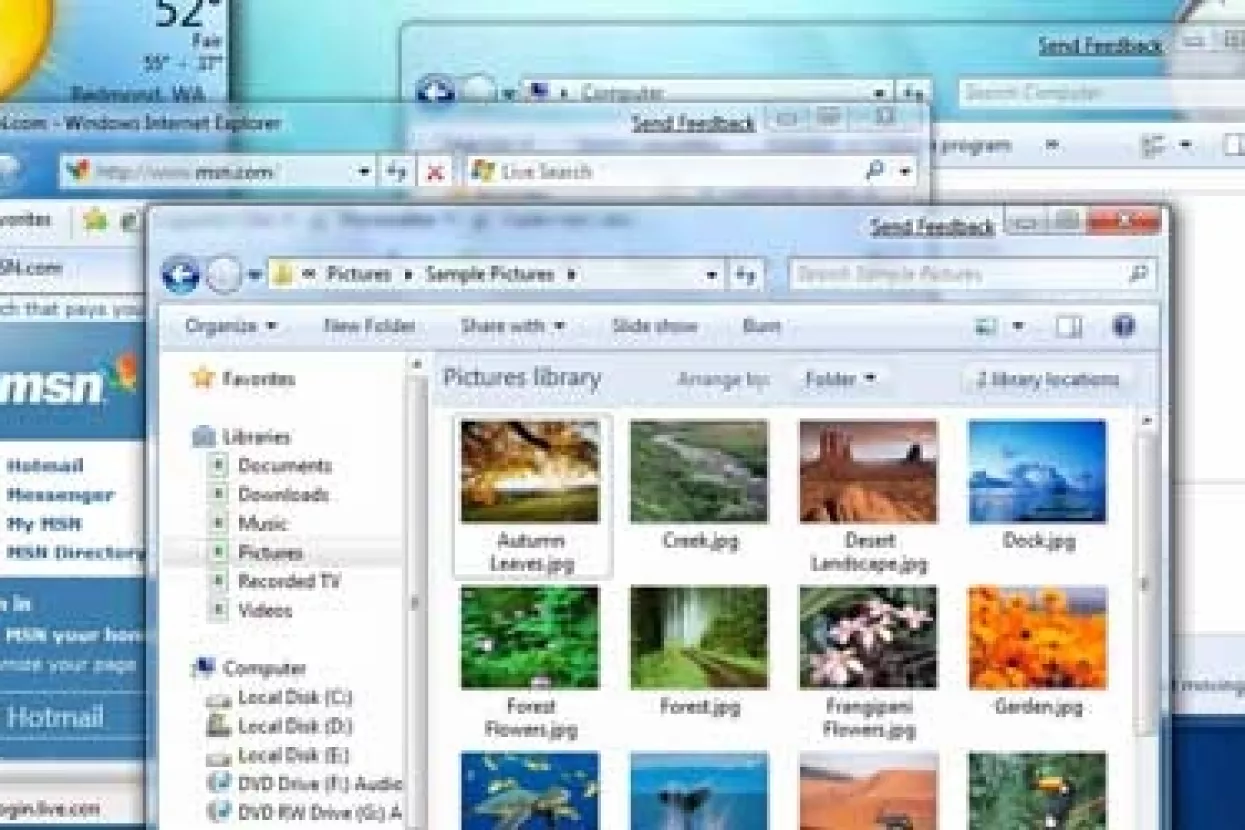Open the 2 library locations link
This screenshot has width=1245, height=830.
click(1048, 380)
